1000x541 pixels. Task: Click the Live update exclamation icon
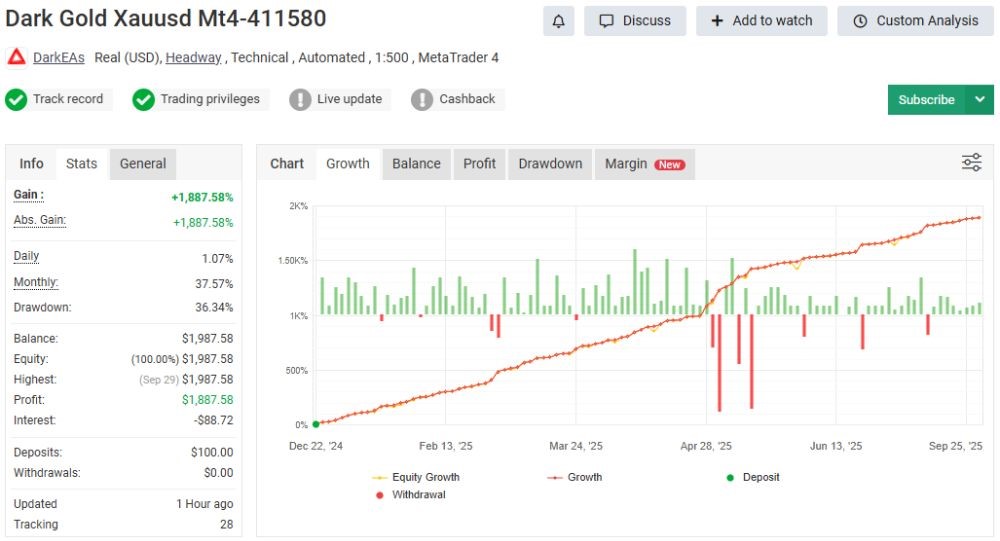300,99
